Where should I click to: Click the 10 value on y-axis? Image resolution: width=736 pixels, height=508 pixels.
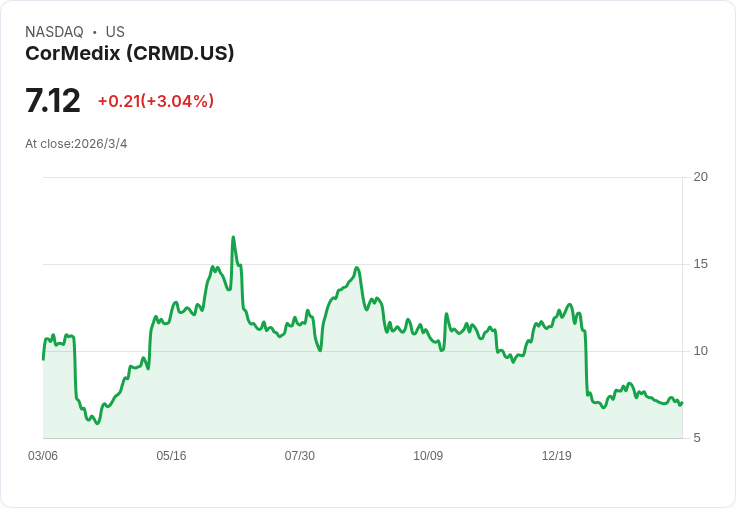point(701,351)
